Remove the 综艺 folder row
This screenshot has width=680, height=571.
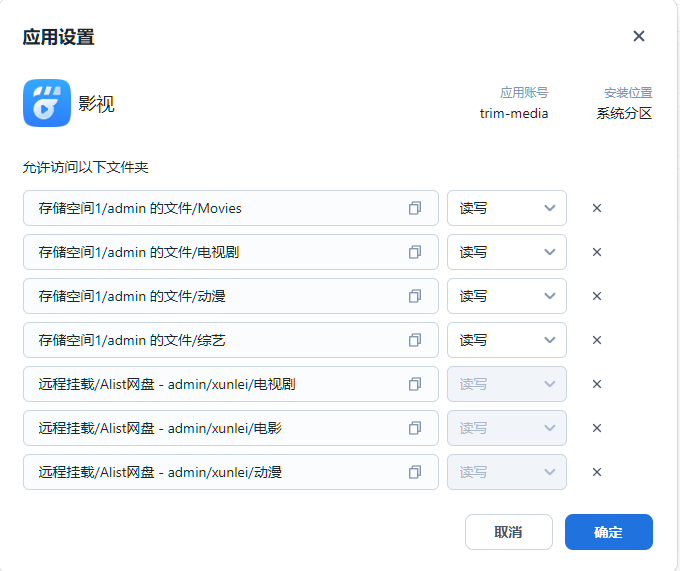597,340
